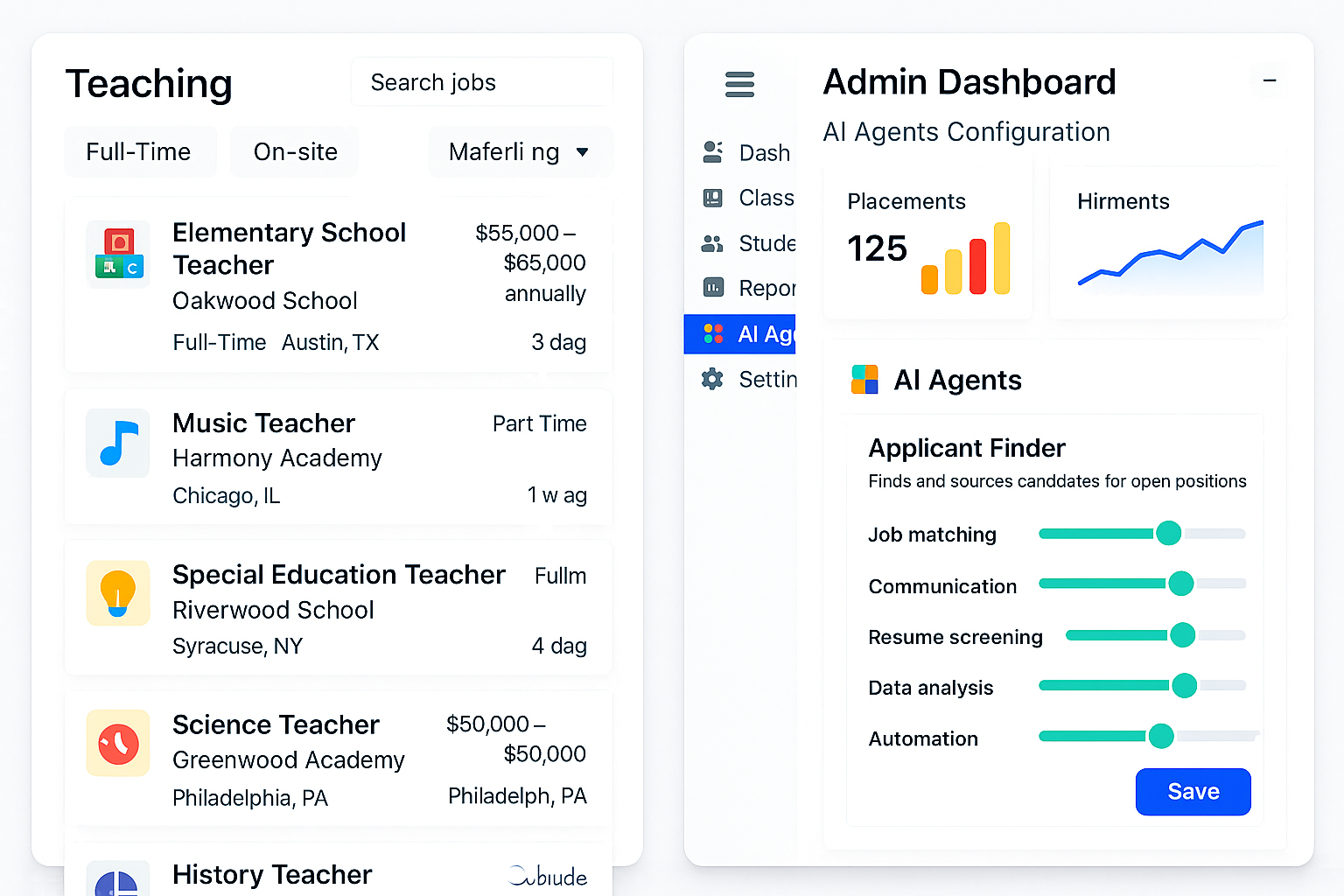Go to Students in the sidebar
Viewport: 1344px width, 896px height.
[x=766, y=243]
